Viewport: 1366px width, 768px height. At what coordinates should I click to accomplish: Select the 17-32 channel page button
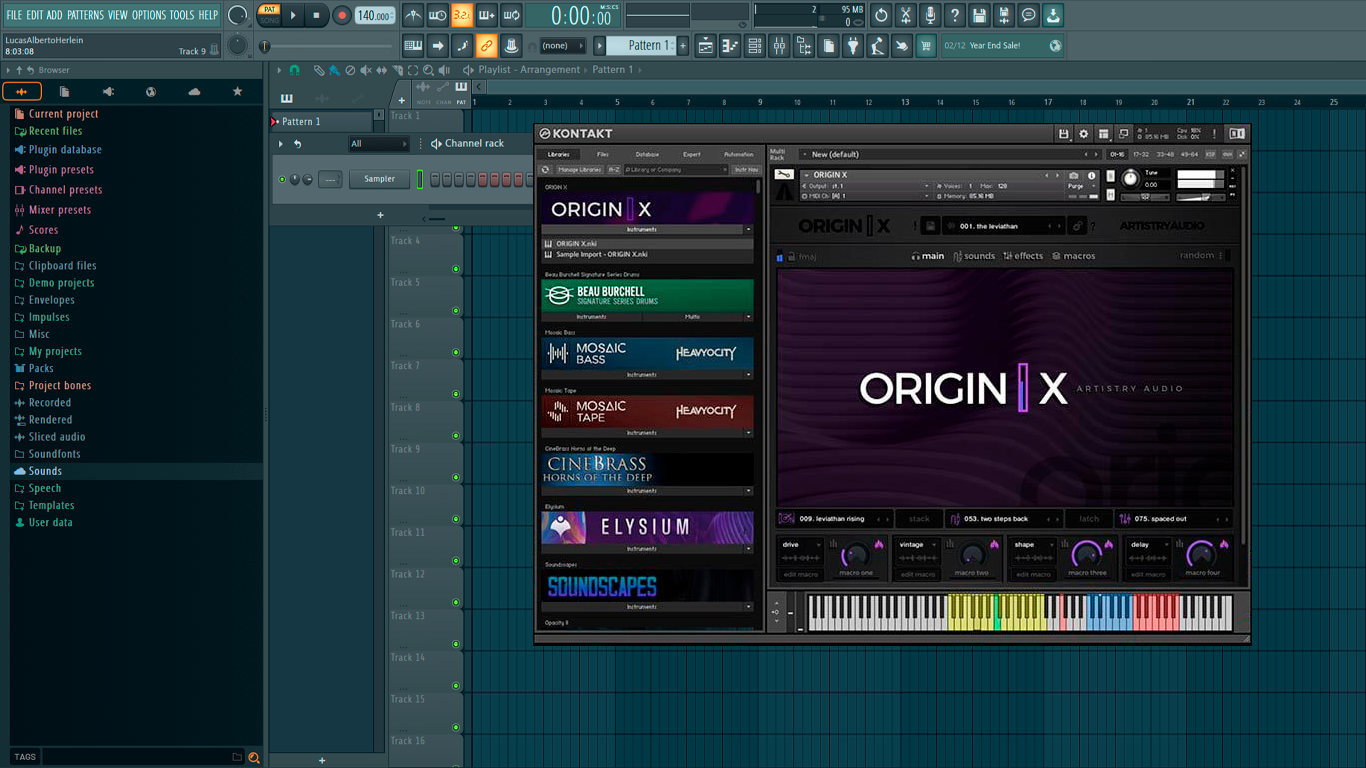click(x=1141, y=155)
